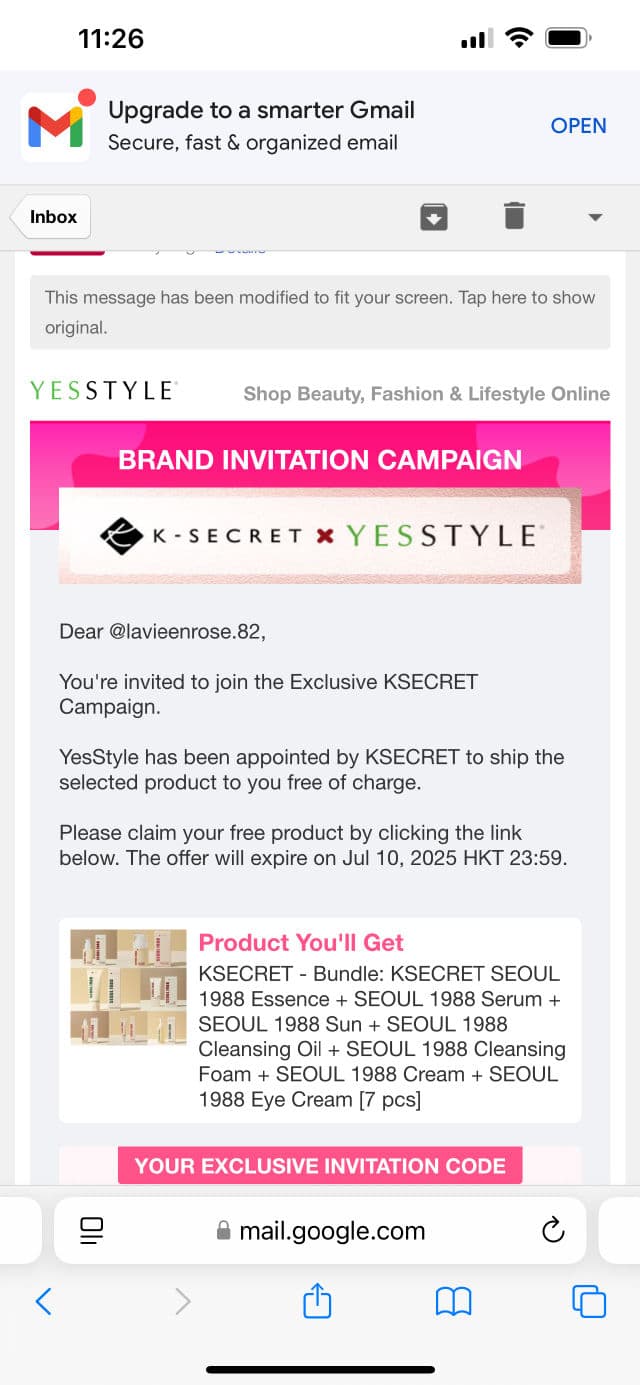Screen dimensions: 640x1385
Task: Open the Gmail app via OPEN link
Action: (x=578, y=126)
